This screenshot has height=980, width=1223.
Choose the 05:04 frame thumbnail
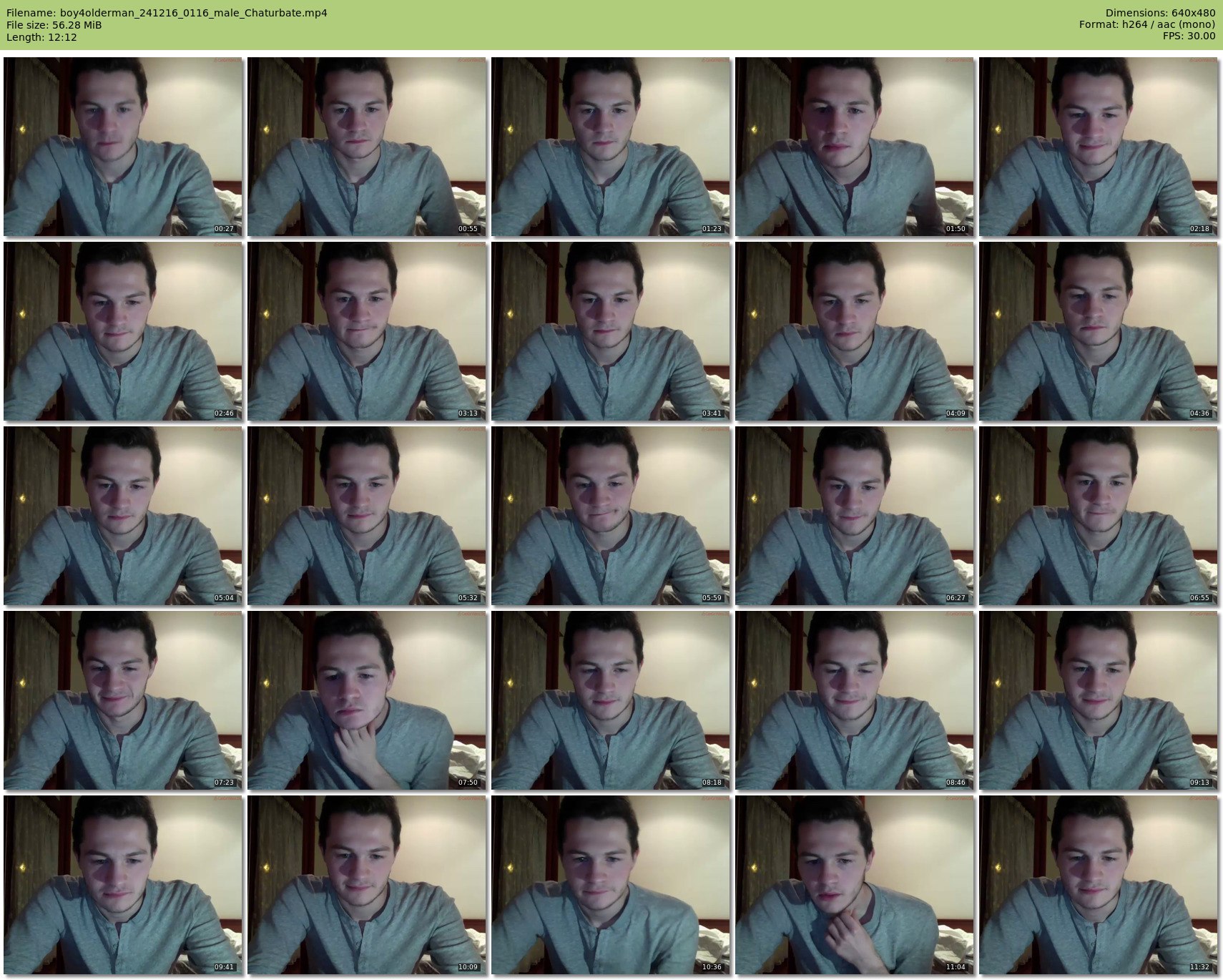(x=123, y=516)
